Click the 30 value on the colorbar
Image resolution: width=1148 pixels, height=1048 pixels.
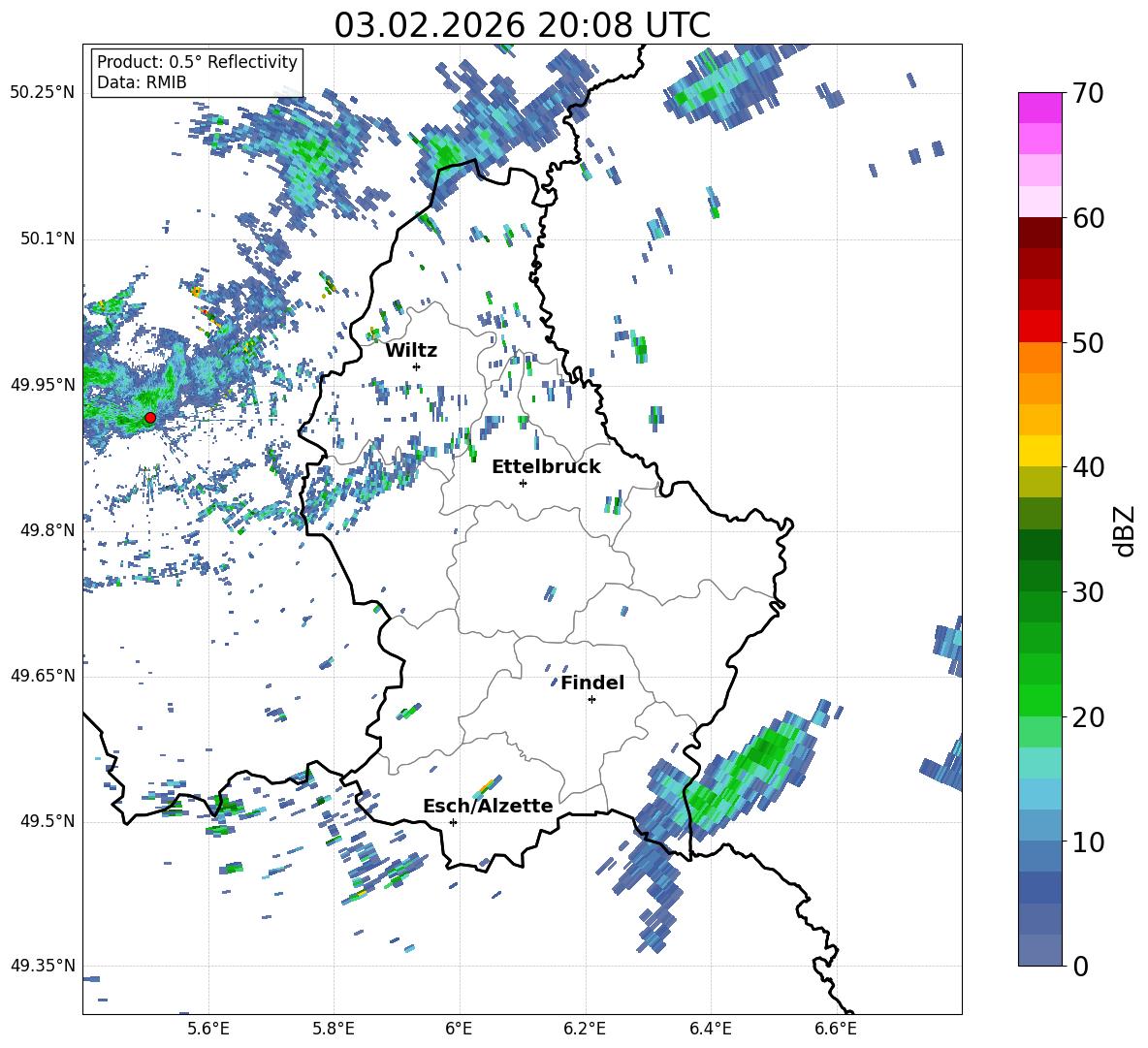point(1088,592)
